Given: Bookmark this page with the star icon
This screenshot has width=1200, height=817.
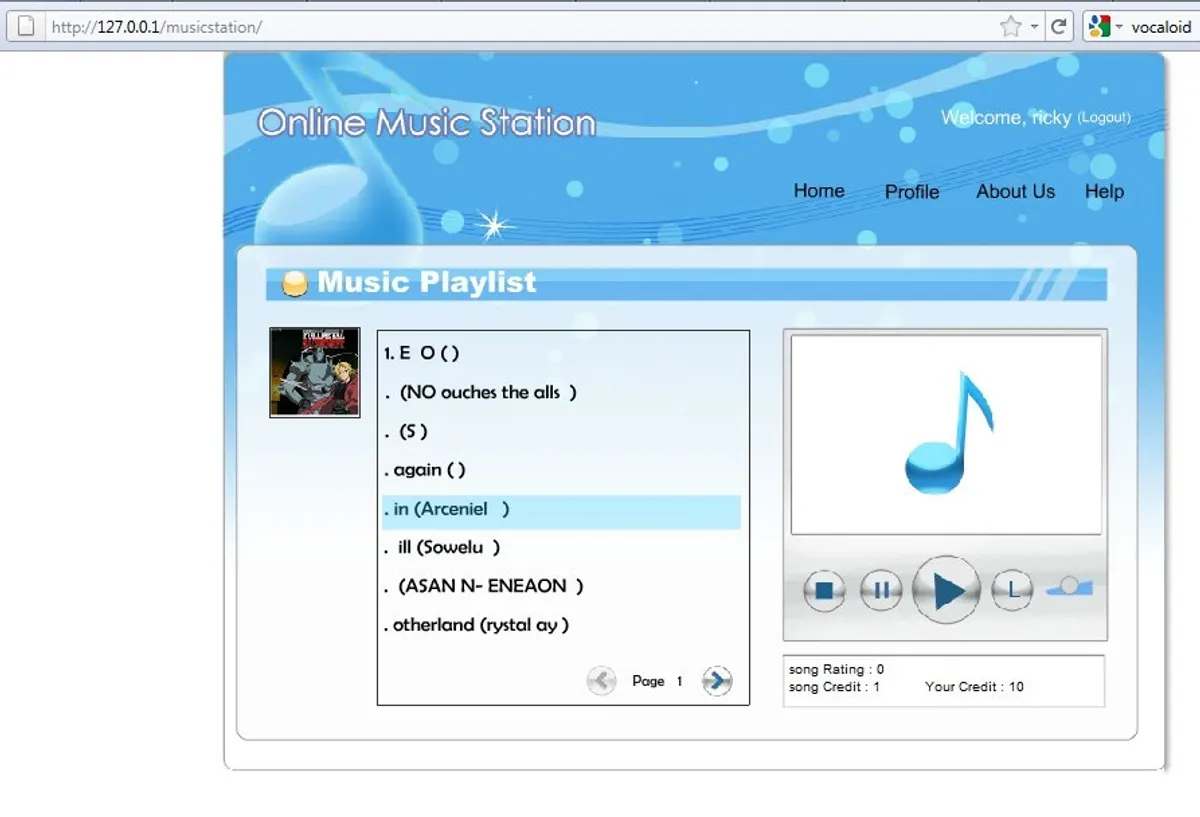Looking at the screenshot, I should 1011,27.
